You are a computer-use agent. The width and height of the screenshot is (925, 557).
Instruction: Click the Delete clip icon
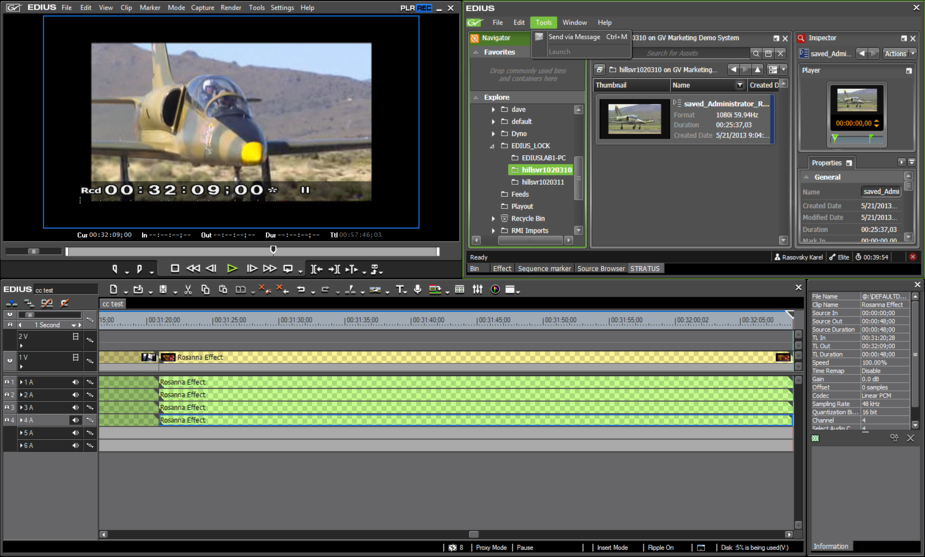263,289
